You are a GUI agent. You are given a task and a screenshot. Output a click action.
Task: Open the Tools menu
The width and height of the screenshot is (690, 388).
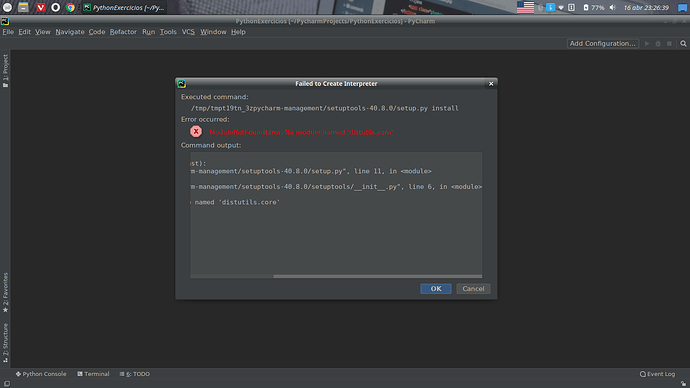tap(168, 32)
